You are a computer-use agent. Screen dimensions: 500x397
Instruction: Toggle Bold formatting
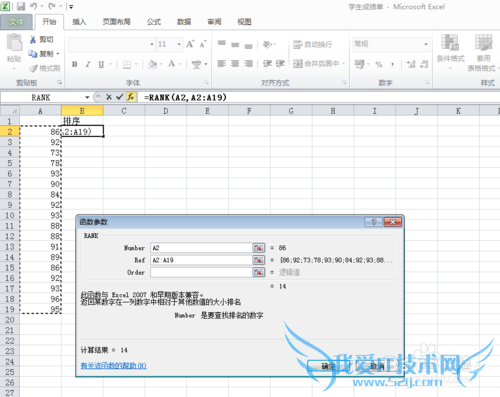tap(75, 64)
